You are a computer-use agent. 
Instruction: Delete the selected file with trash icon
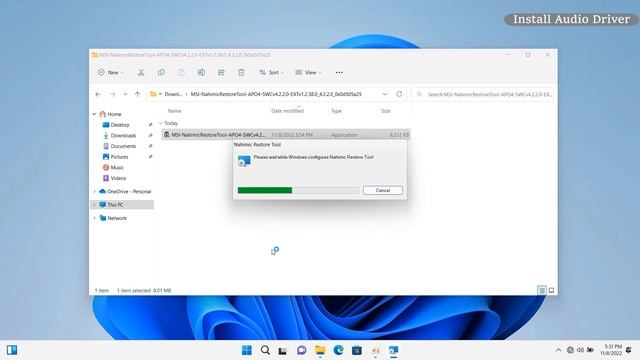[241, 72]
